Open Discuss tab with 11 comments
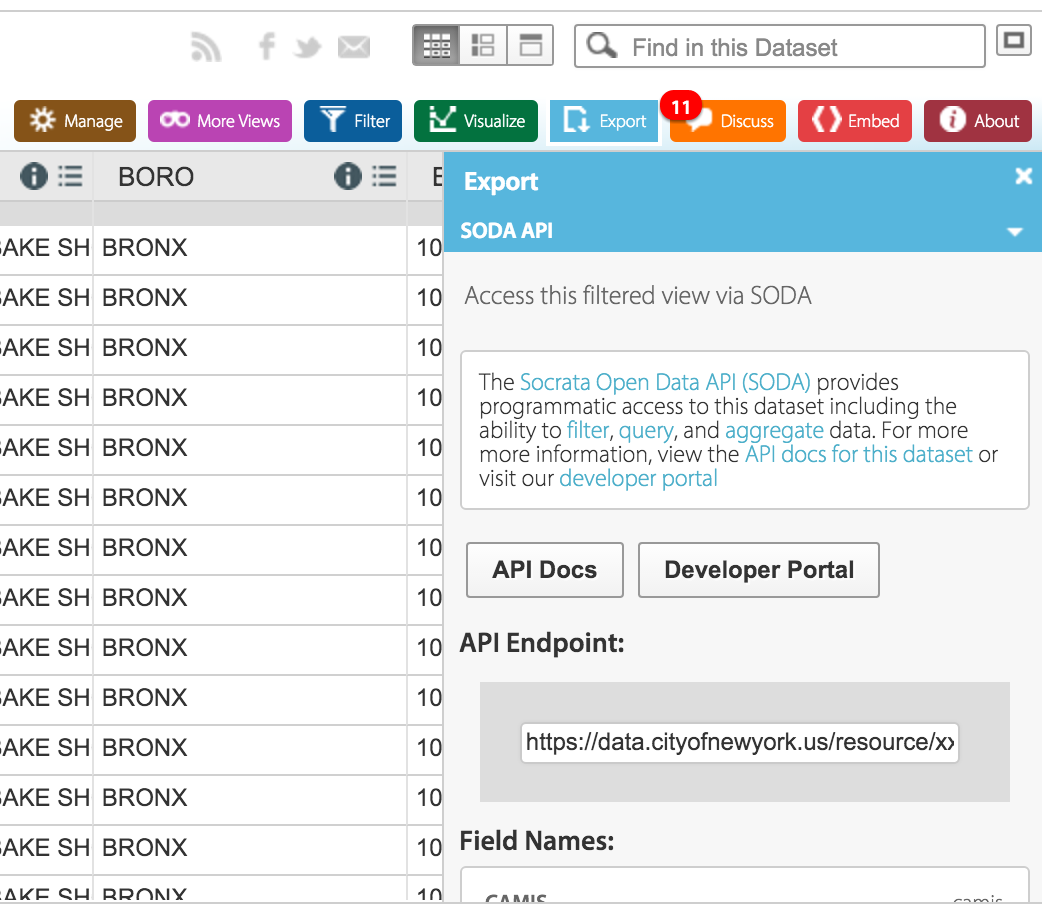Viewport: 1042px width, 904px height. pos(729,121)
